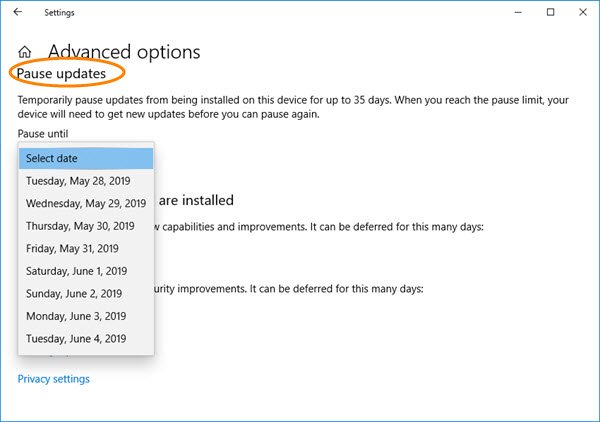Select Wednesday, May 29, 2019
The width and height of the screenshot is (600, 422).
click(86, 203)
